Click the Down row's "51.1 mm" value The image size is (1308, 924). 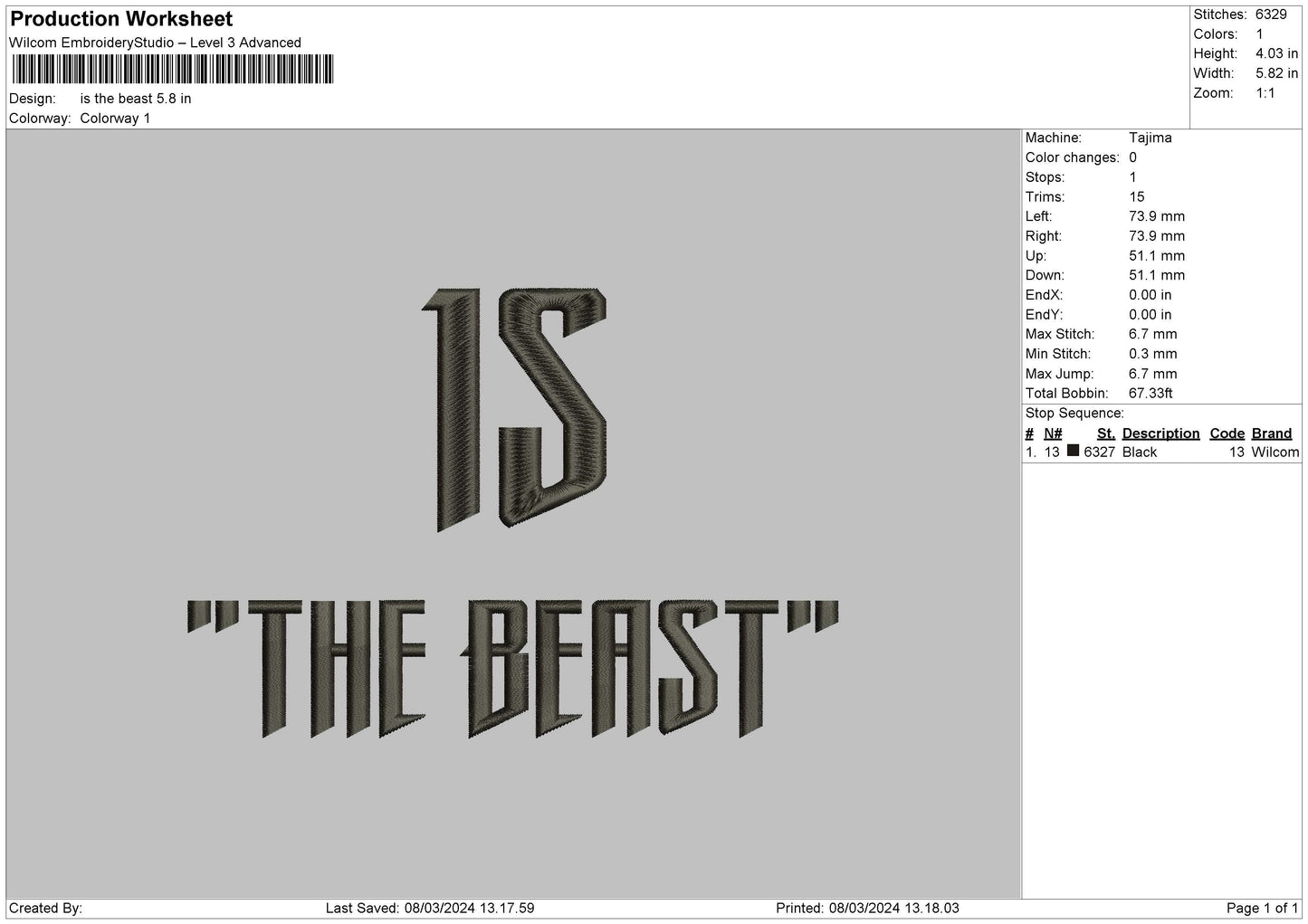tap(1157, 275)
